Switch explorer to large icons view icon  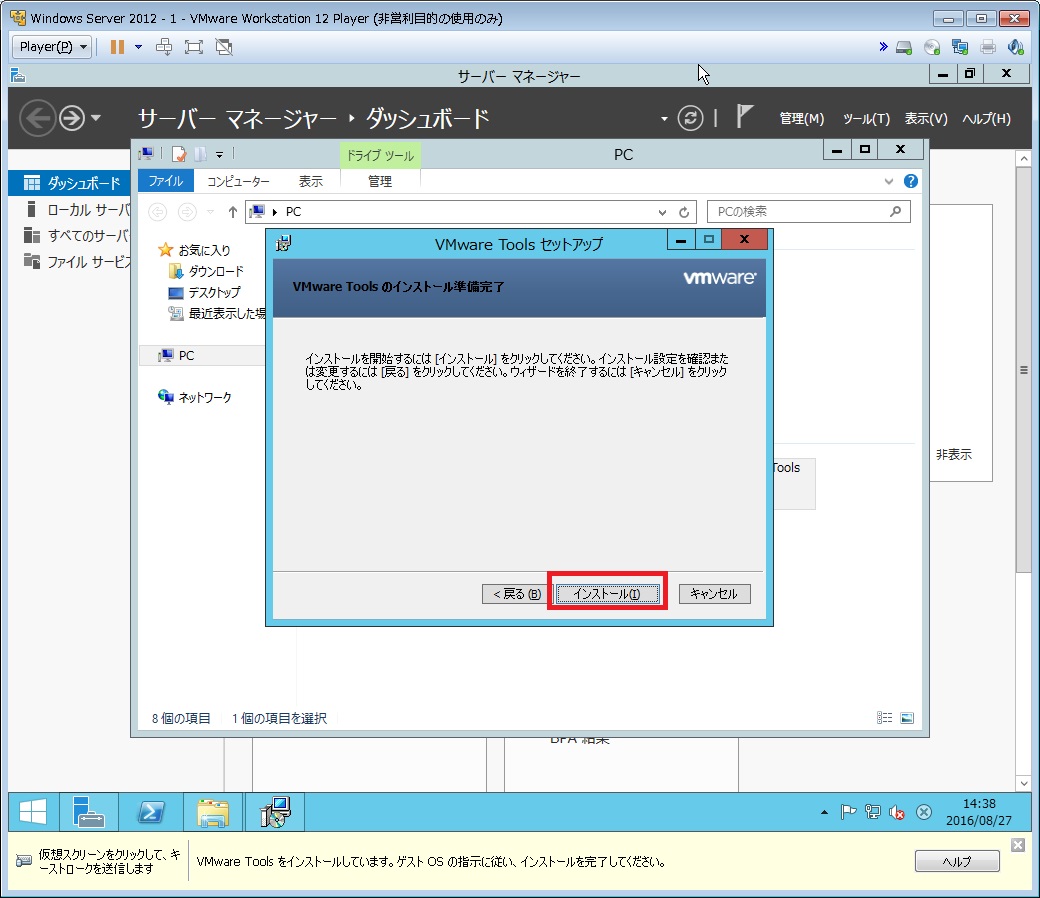pos(907,718)
